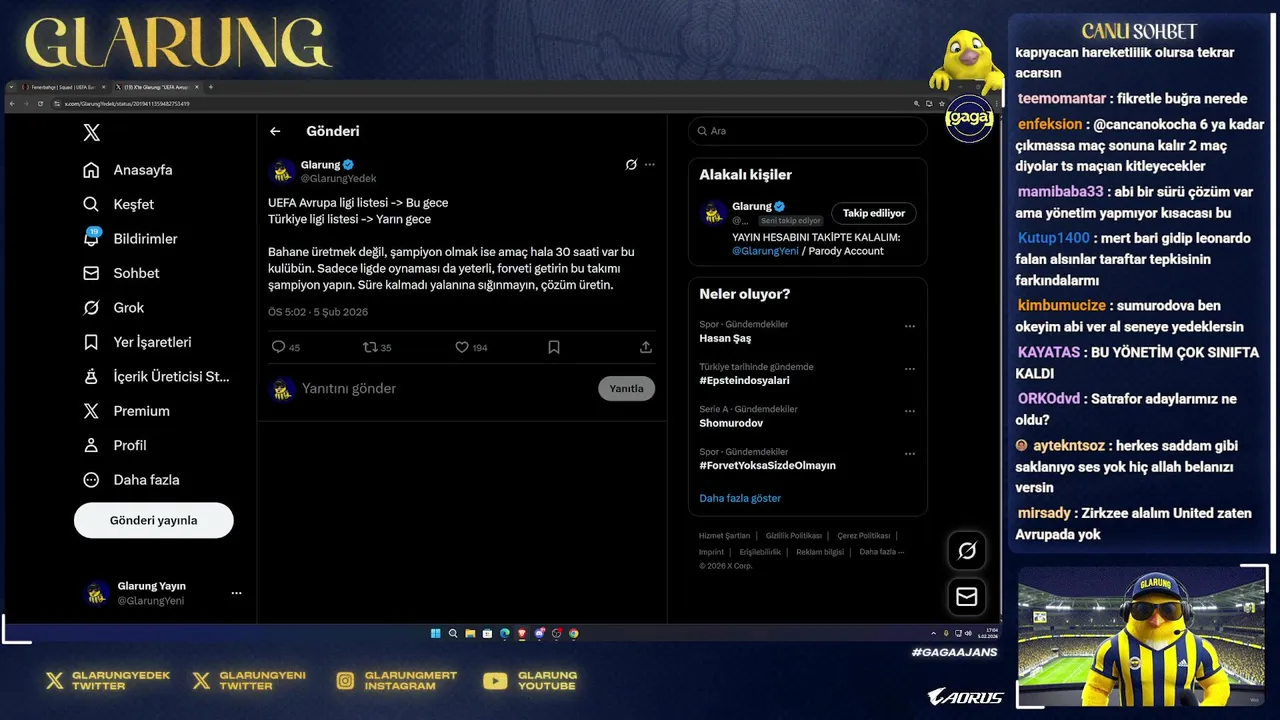Open Erişilebilirlik footer link
Image resolution: width=1280 pixels, height=720 pixels.
tap(760, 552)
